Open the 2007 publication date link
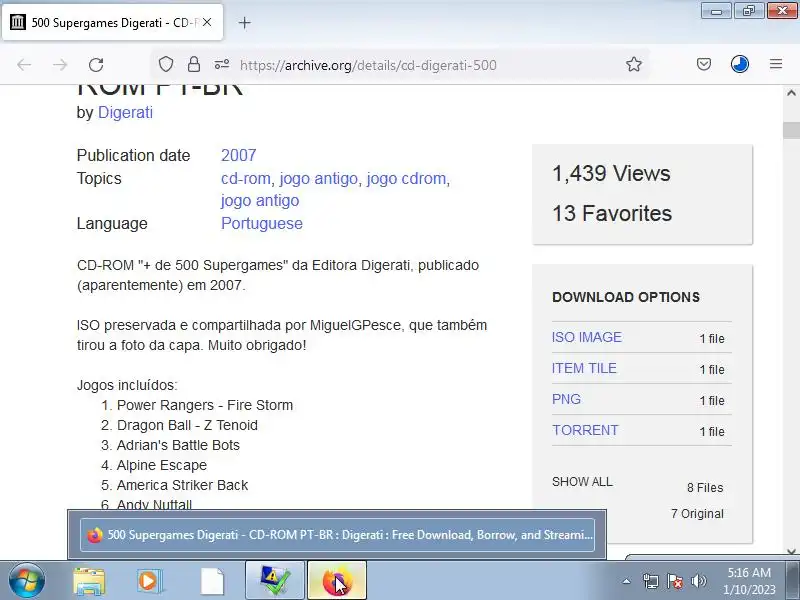 click(x=238, y=155)
